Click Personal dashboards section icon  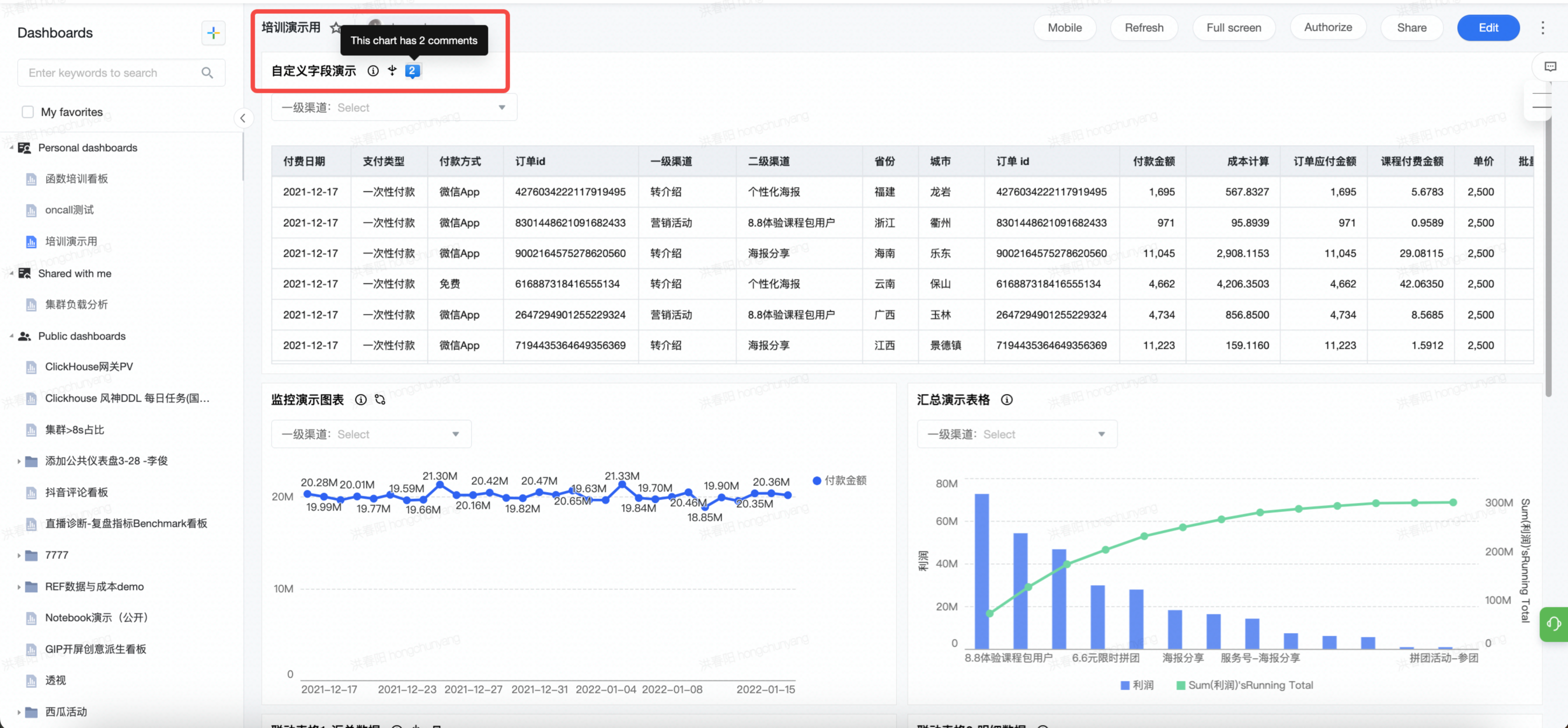(24, 148)
